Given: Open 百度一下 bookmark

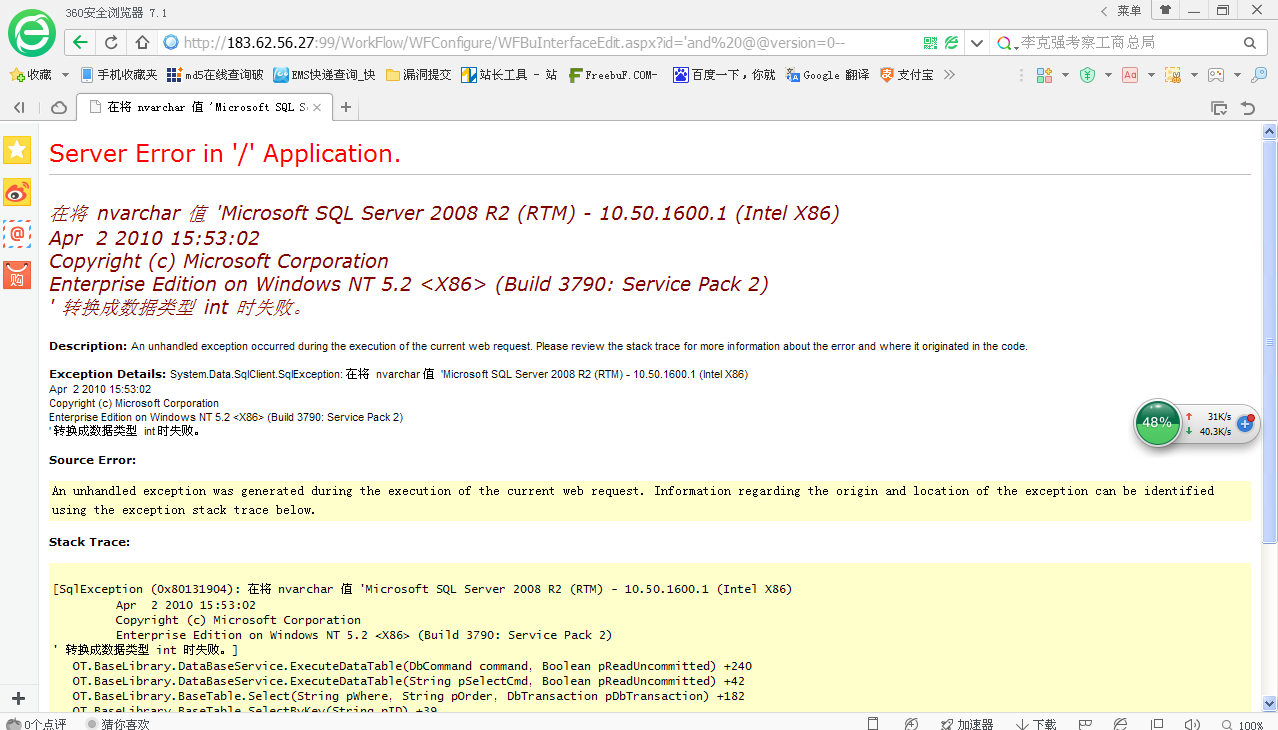Looking at the screenshot, I should (724, 75).
